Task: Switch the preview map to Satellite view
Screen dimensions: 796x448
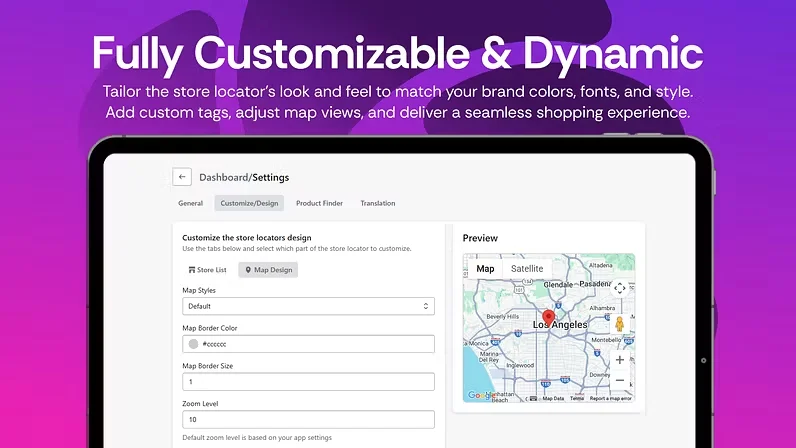Action: pyautogui.click(x=527, y=269)
